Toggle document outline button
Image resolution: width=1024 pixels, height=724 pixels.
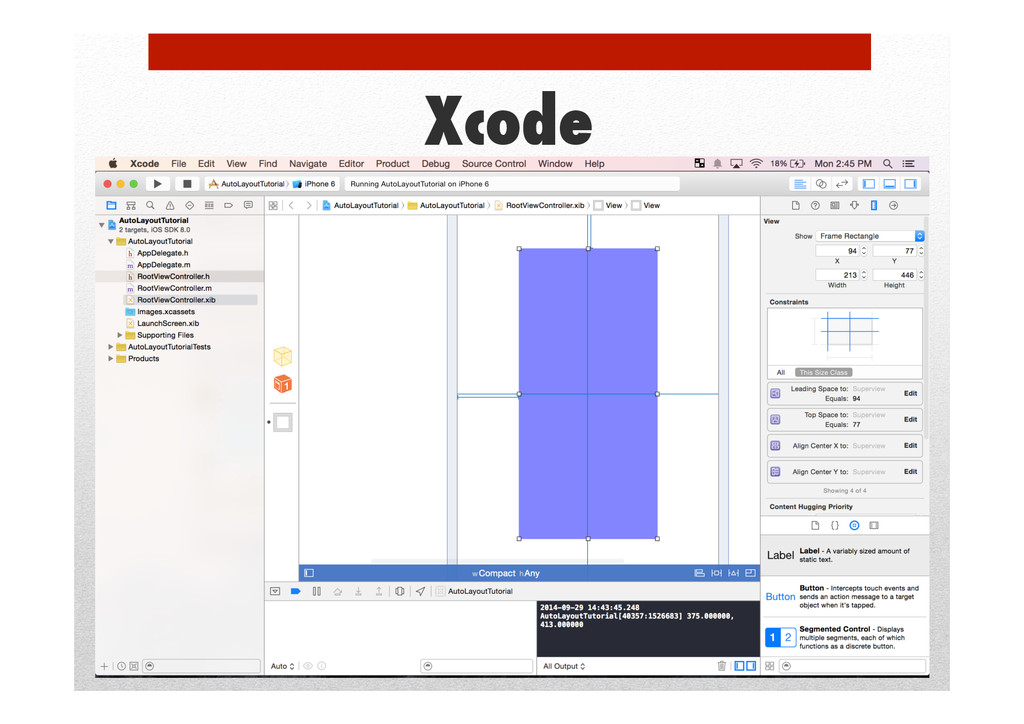309,573
